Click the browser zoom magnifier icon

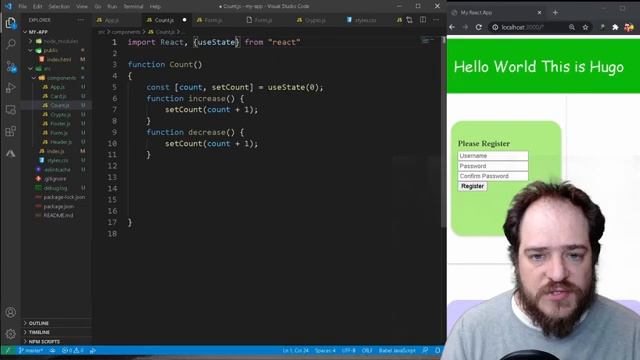click(x=572, y=27)
